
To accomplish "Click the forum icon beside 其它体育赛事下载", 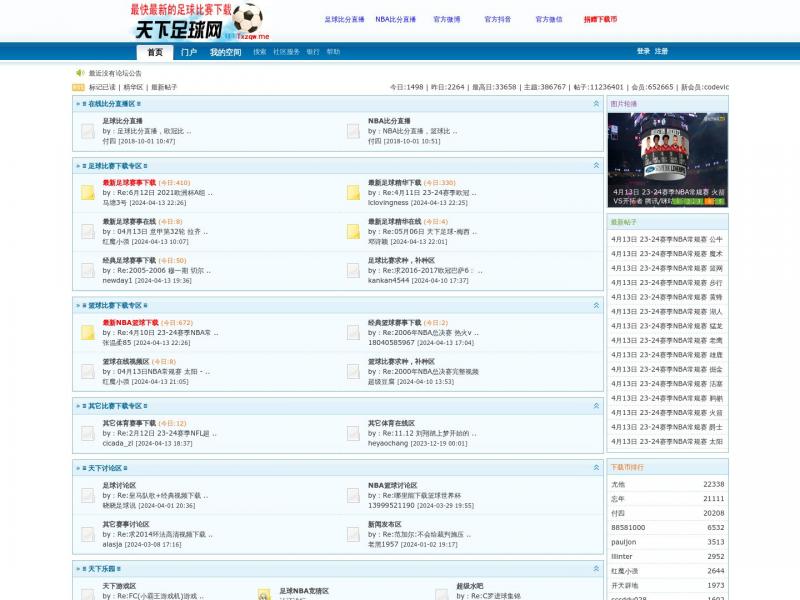I will tap(87, 432).
